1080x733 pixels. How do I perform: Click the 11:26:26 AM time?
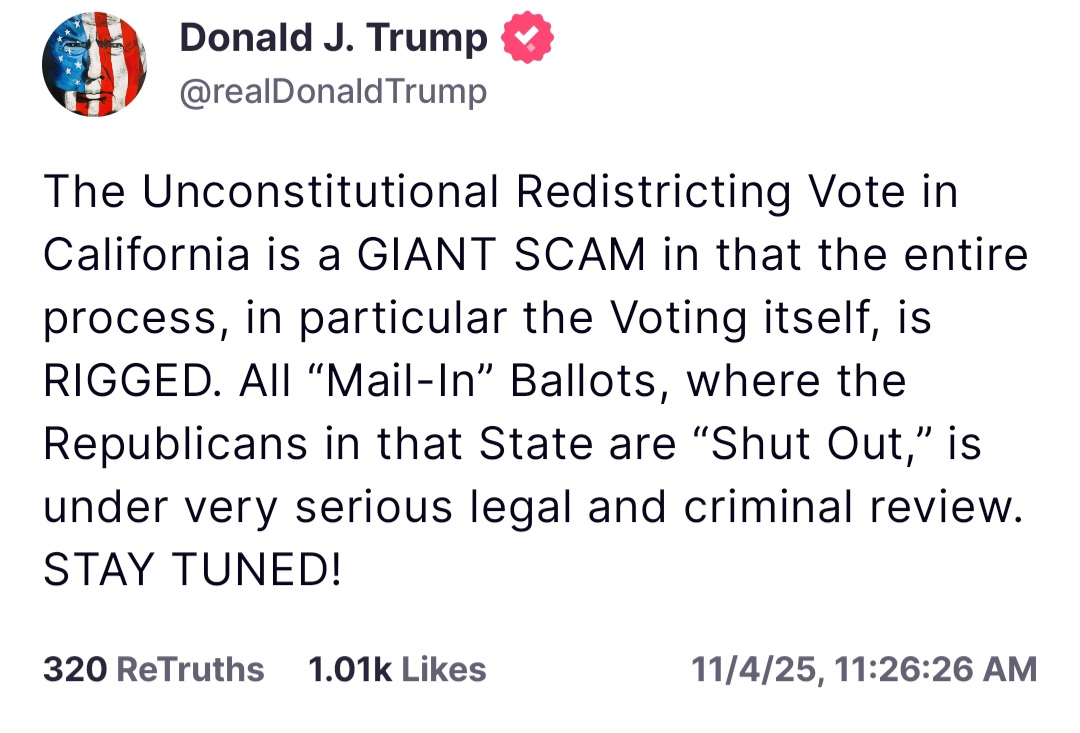click(x=935, y=669)
